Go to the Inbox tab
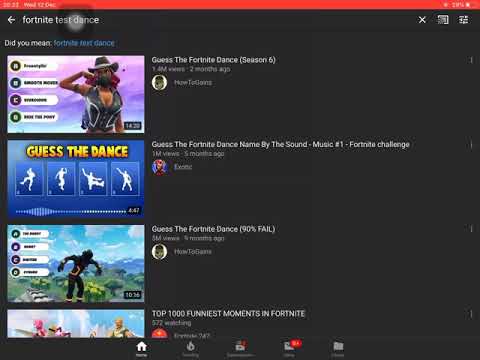 click(x=289, y=349)
